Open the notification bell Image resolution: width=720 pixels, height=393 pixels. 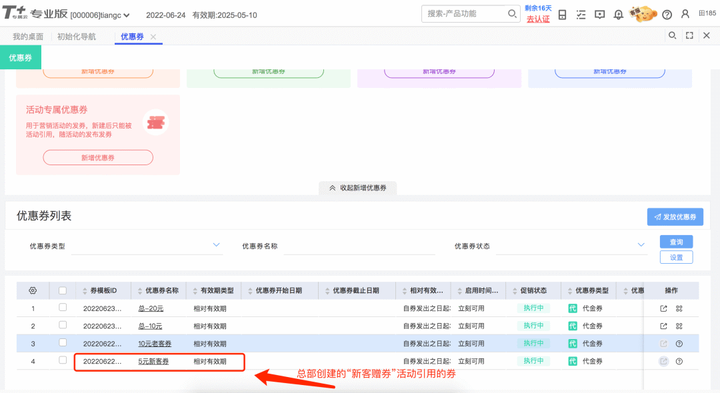coord(619,15)
